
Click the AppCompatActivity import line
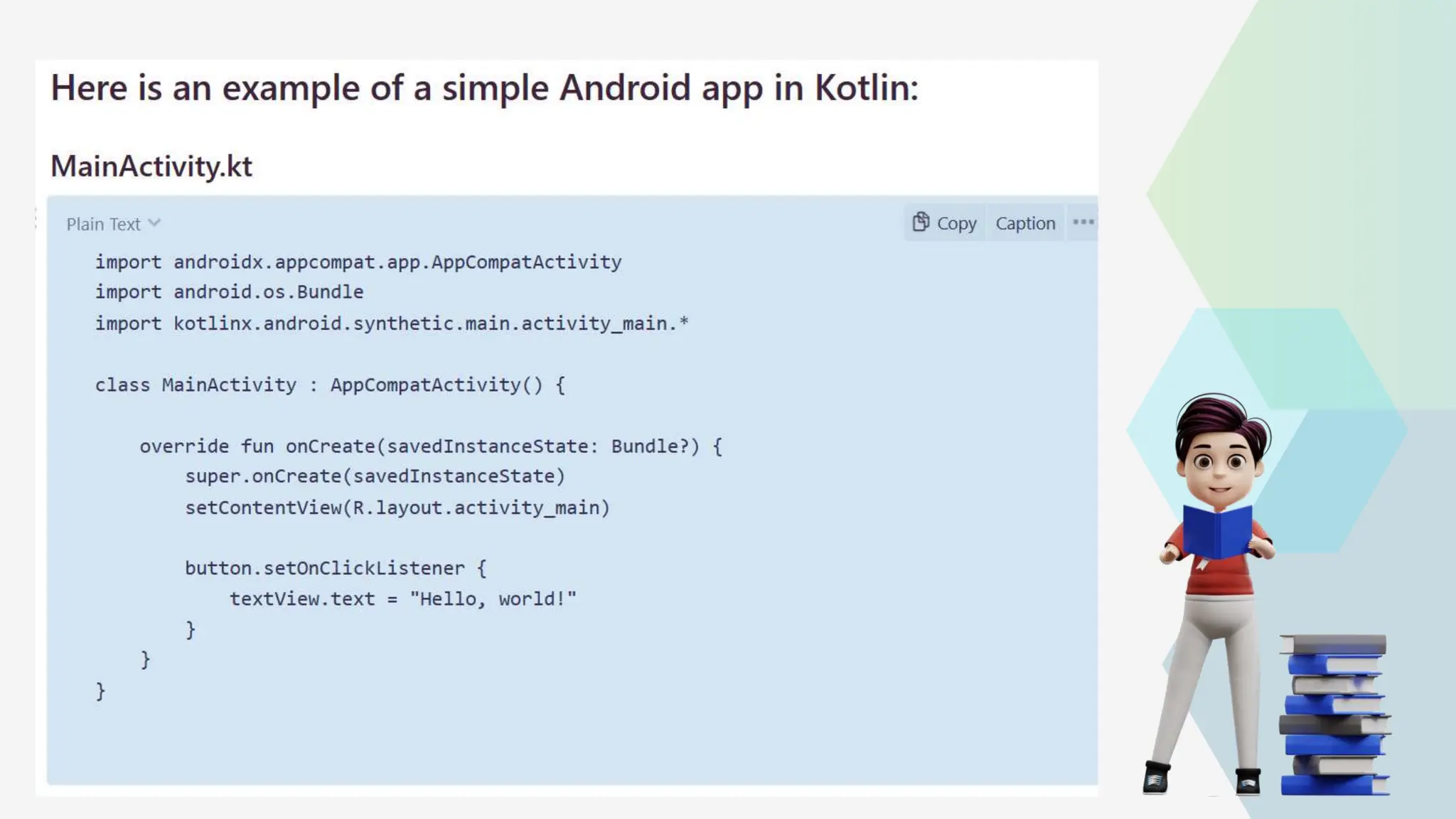point(358,262)
